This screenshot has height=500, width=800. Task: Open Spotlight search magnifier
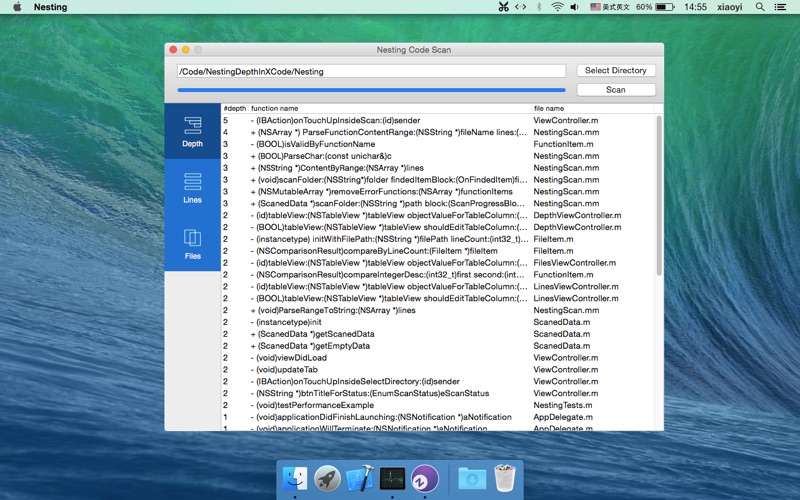[760, 7]
